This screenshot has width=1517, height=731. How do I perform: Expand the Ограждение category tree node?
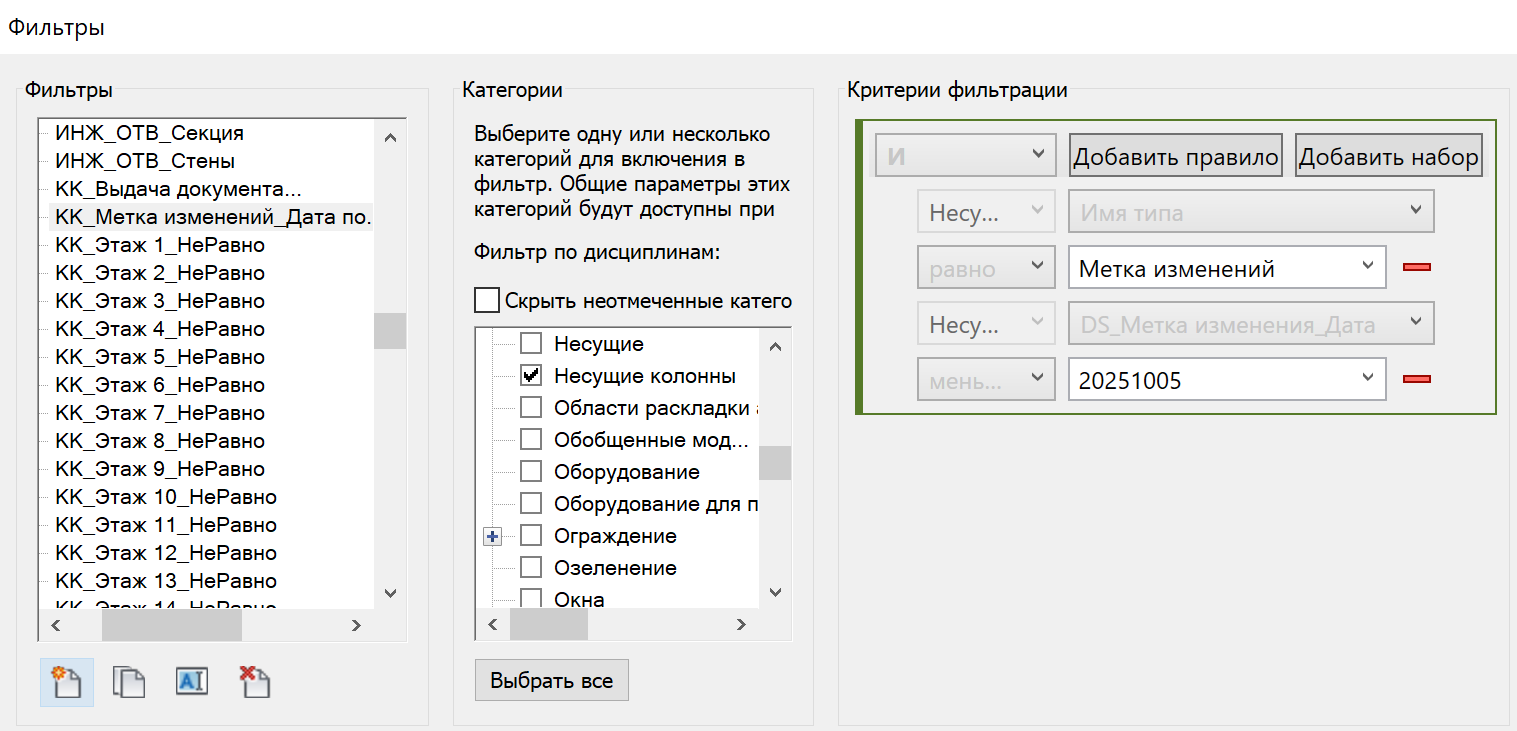tap(492, 537)
